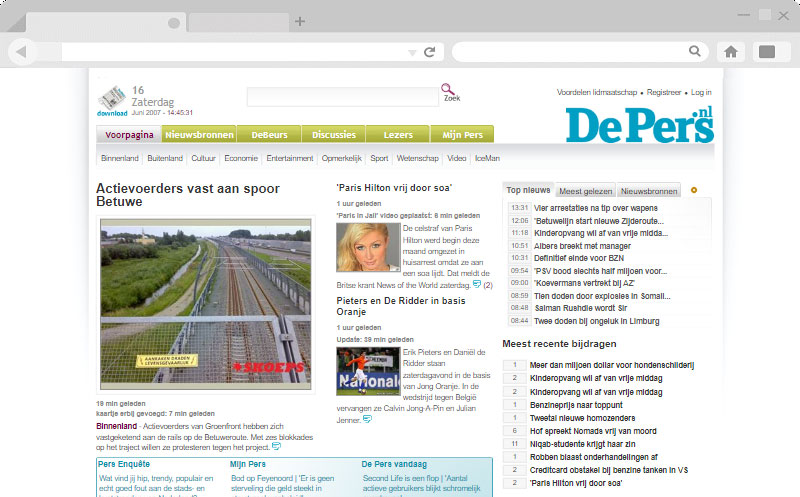Click the De Pers.nl logo

640,124
